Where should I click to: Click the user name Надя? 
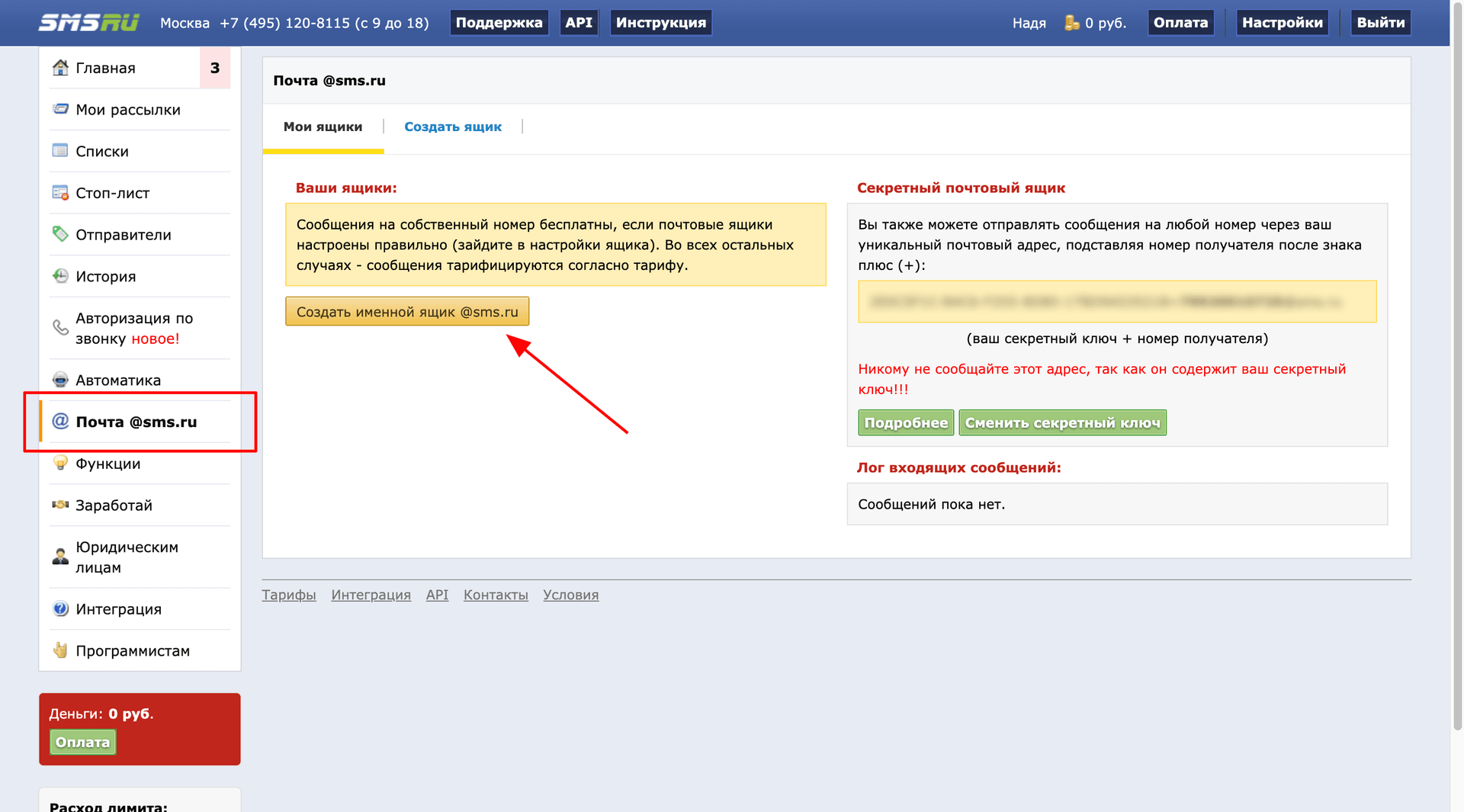[x=1029, y=23]
